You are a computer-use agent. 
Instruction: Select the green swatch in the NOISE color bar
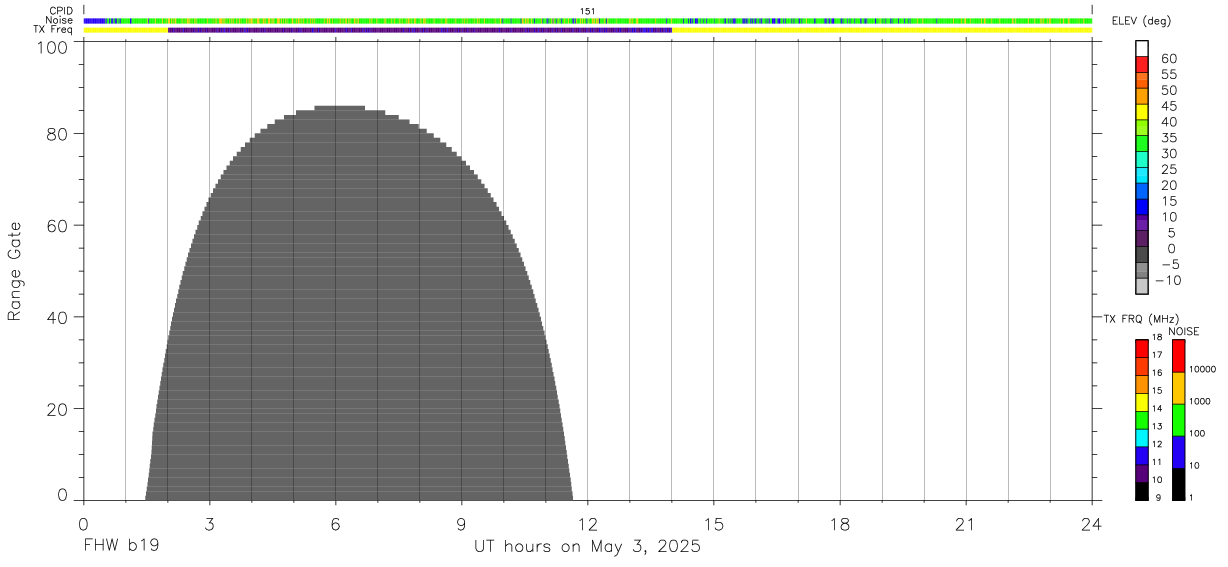1178,420
